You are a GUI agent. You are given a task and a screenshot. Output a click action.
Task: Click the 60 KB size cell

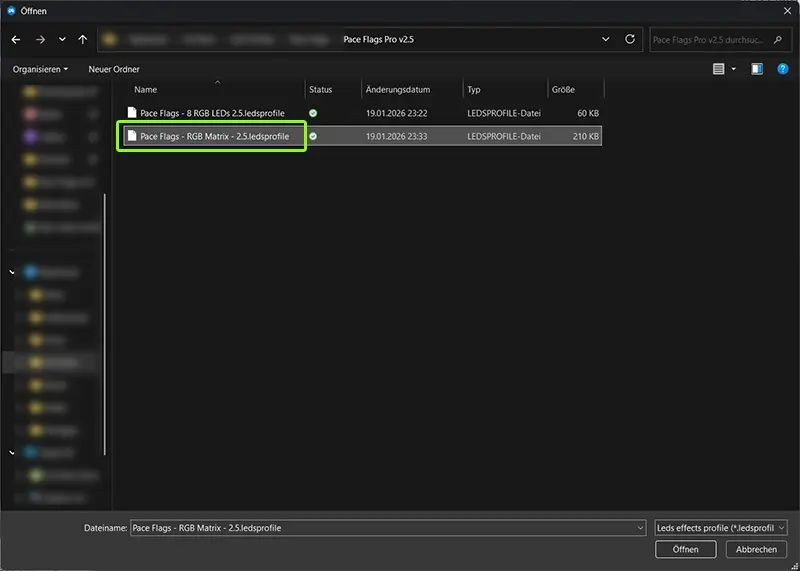pos(588,113)
